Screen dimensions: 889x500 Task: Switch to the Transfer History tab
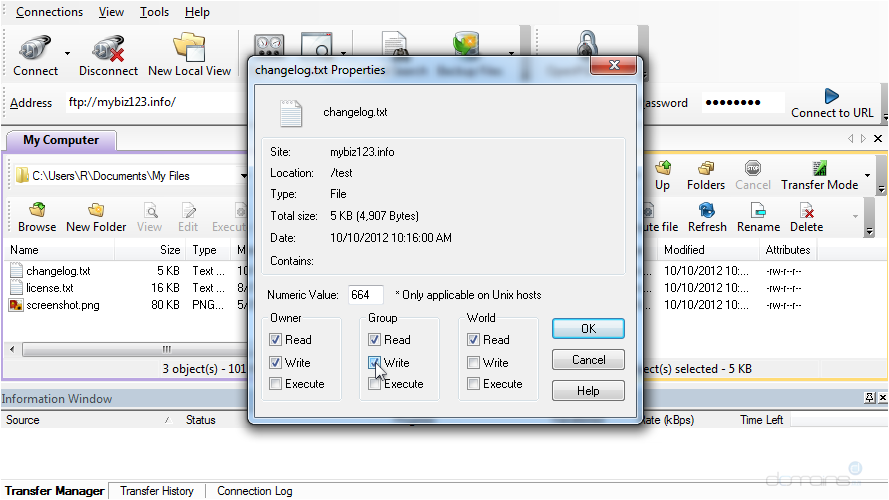[x=157, y=491]
